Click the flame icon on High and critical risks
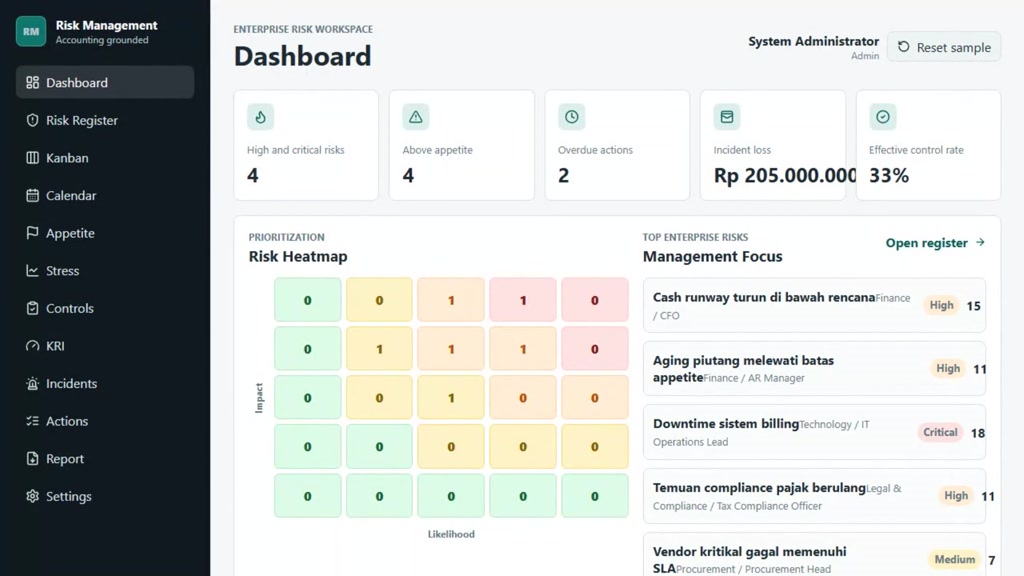The width and height of the screenshot is (1024, 576). (261, 117)
